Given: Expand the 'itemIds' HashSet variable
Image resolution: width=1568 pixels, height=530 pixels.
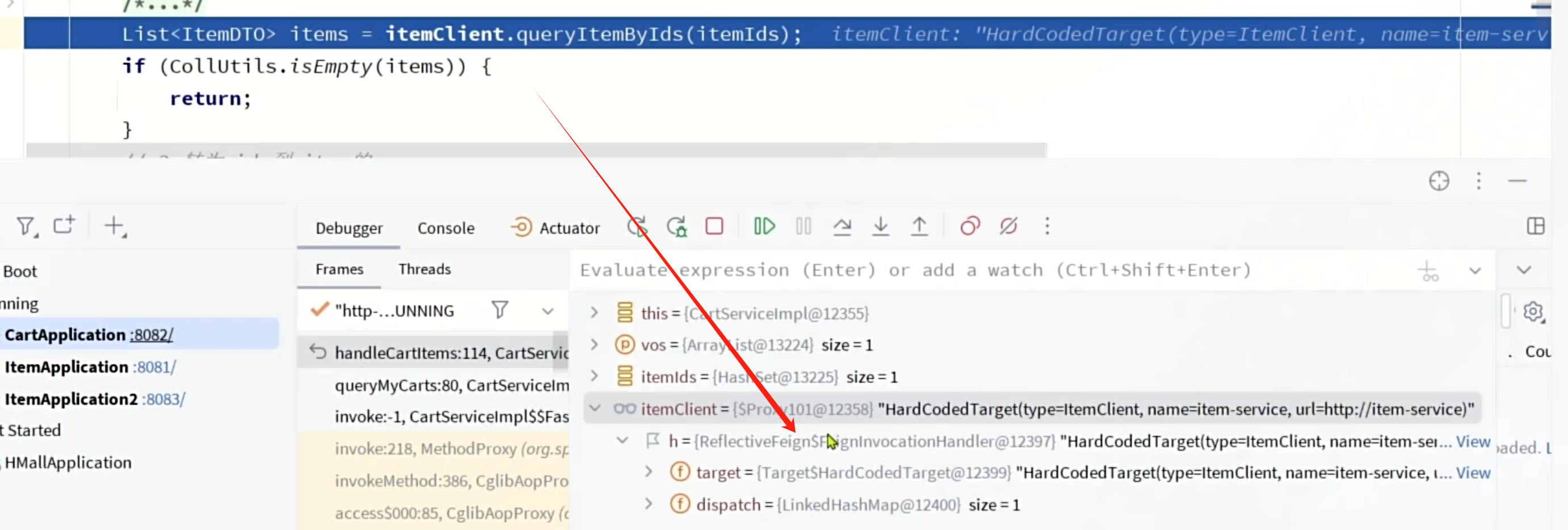Looking at the screenshot, I should coord(594,377).
